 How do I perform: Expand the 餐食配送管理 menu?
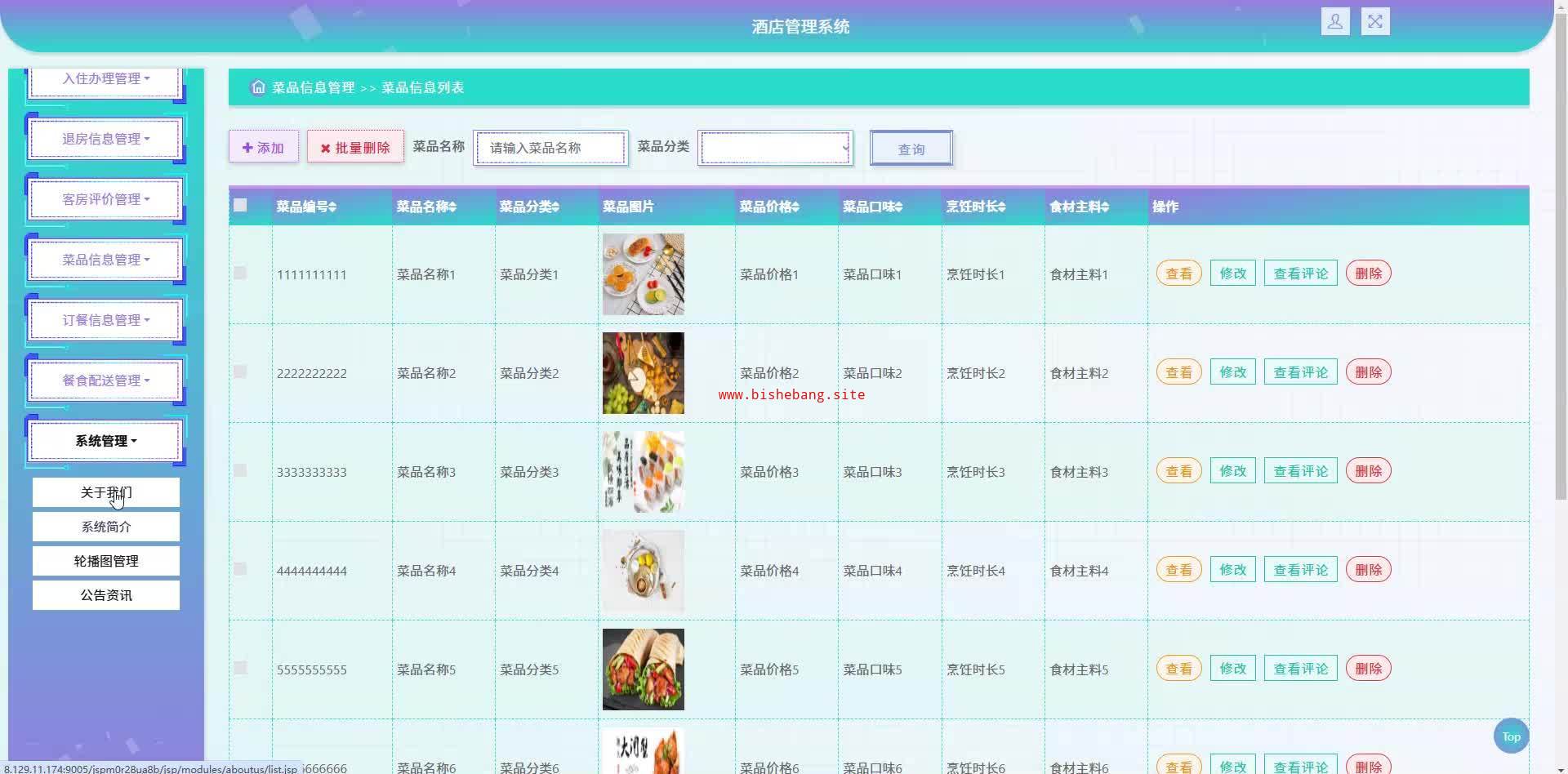(x=105, y=380)
